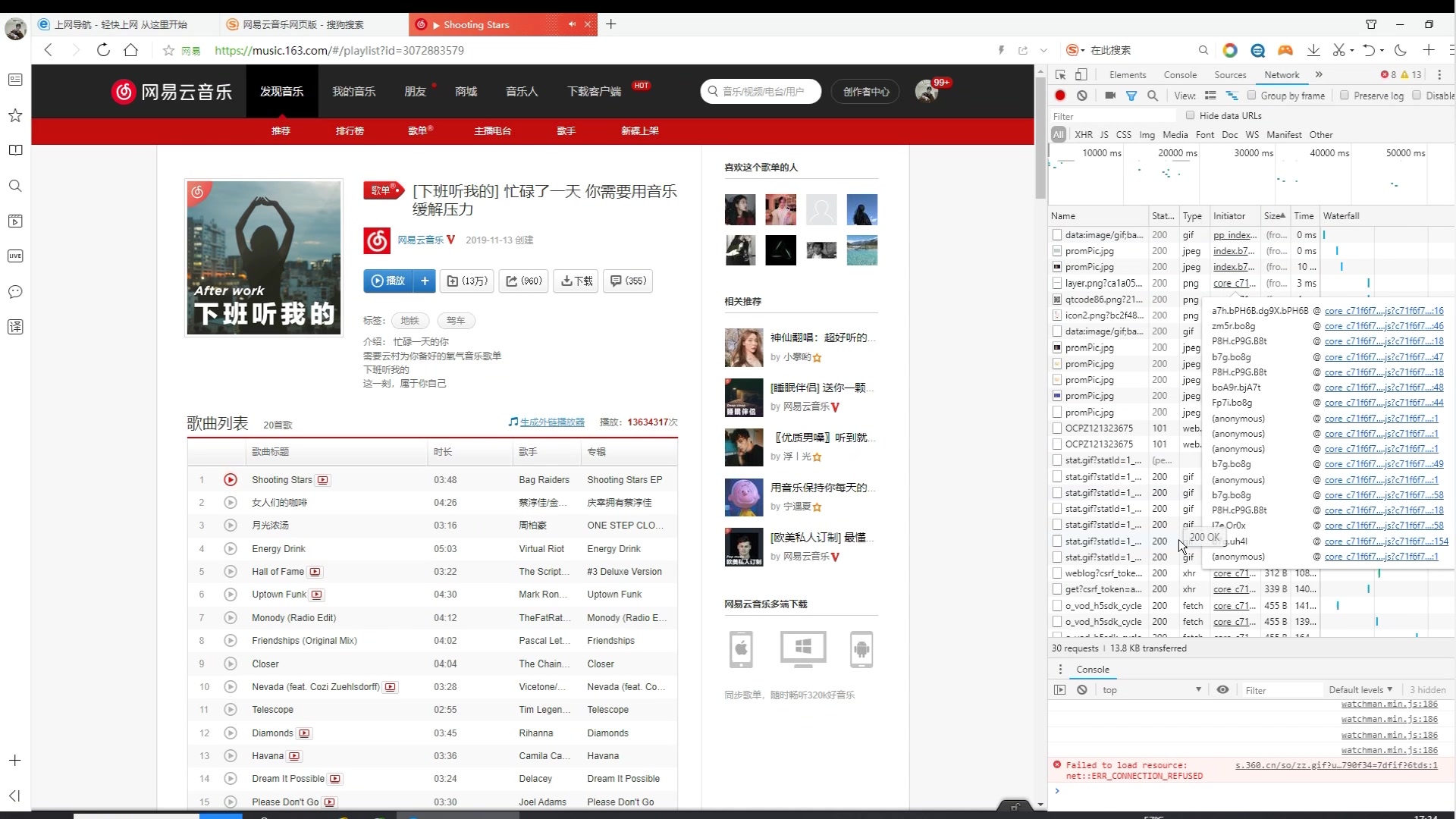This screenshot has height=819, width=1456.
Task: Click the 生成外链播放器 link
Action: point(552,422)
